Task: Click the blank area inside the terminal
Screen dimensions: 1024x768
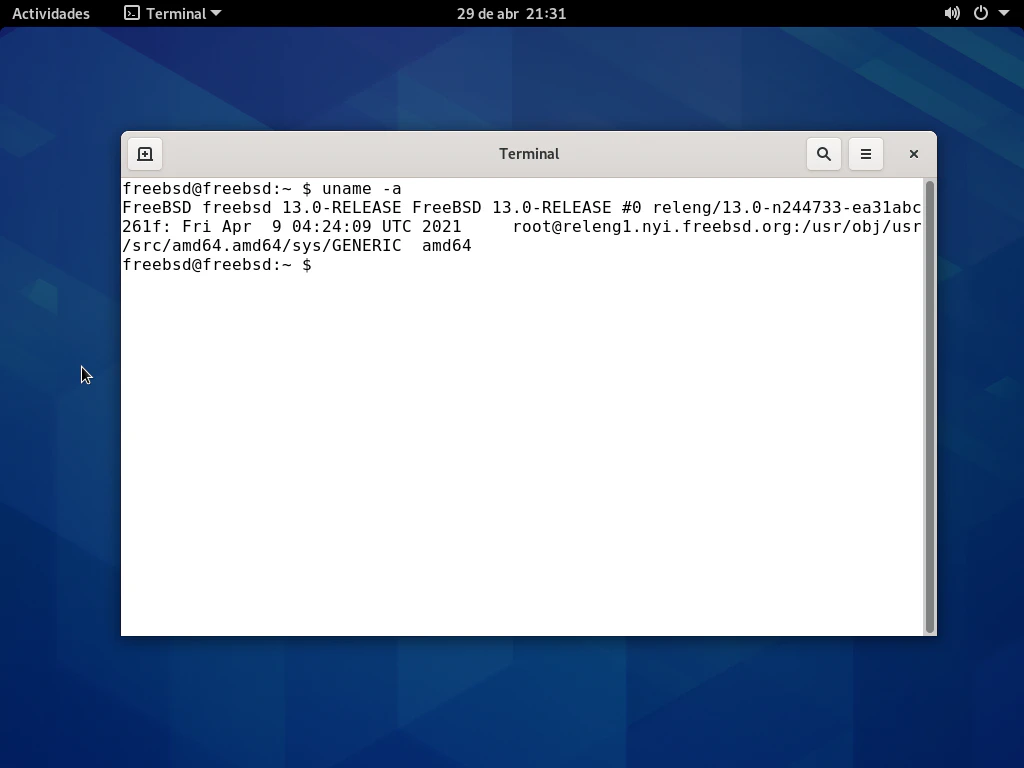Action: click(x=520, y=450)
